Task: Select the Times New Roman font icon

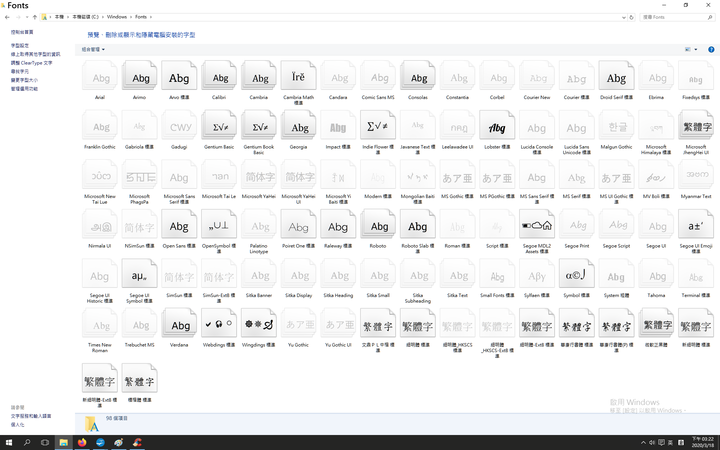Action: coord(100,323)
